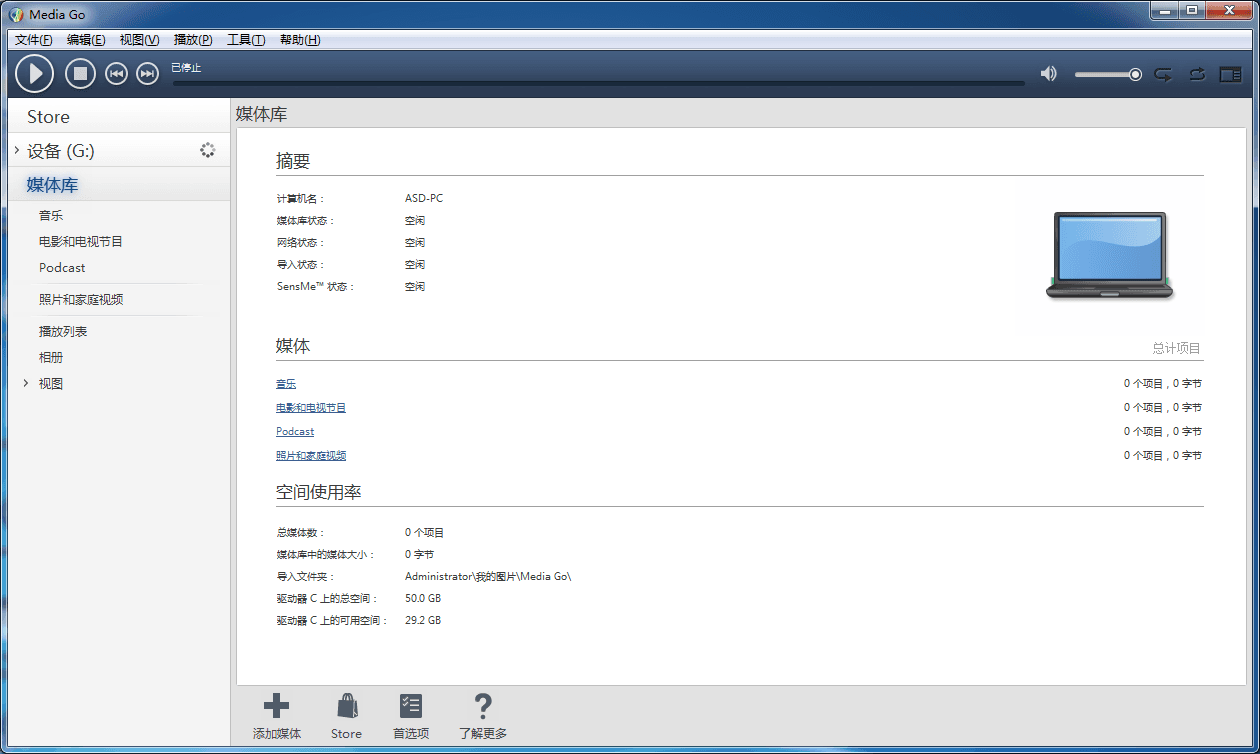This screenshot has width=1260, height=754.
Task: Open 照片和家庭视频 in the sidebar
Action: [x=81, y=299]
